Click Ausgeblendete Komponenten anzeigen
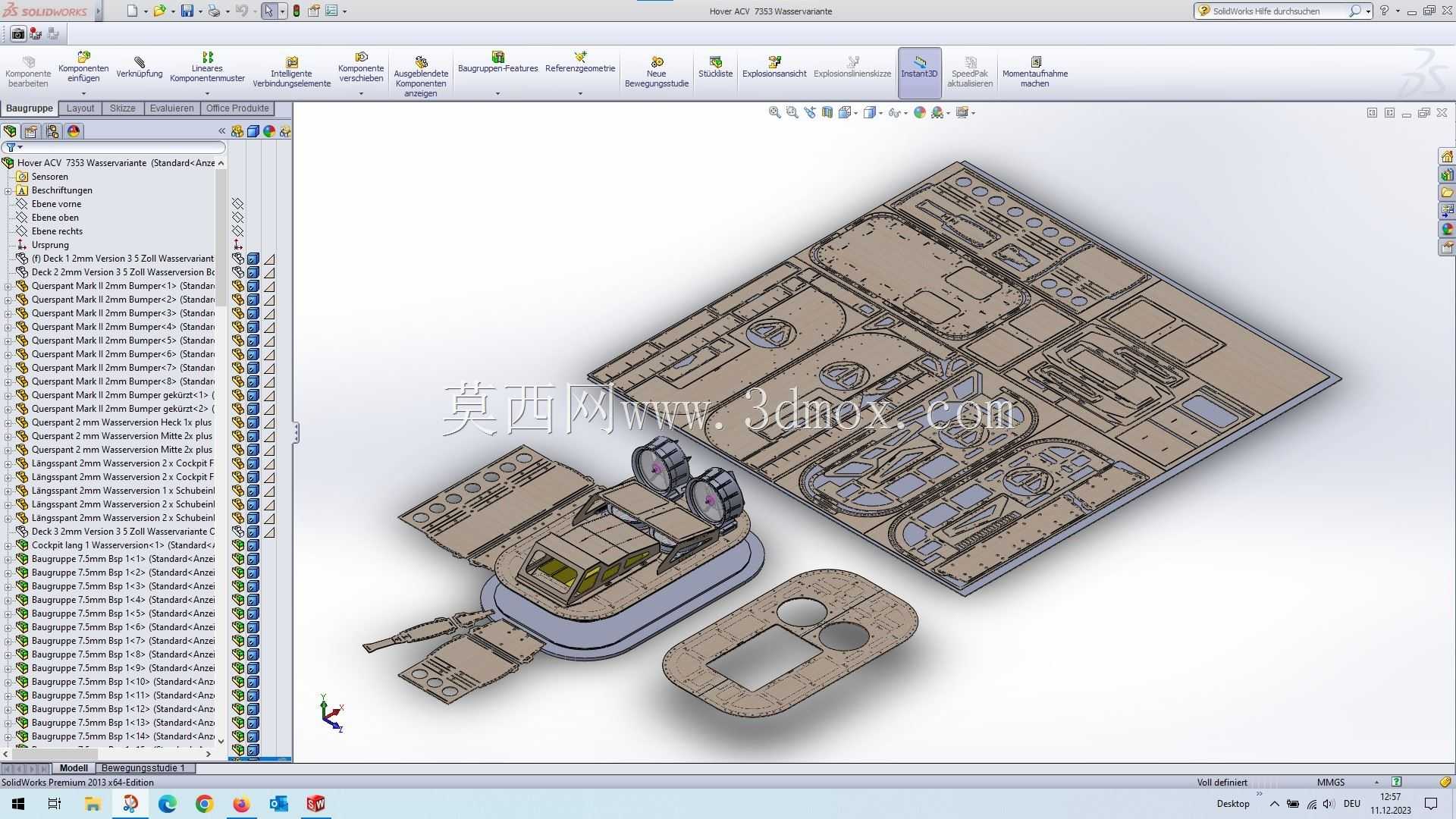The height and width of the screenshot is (819, 1456). 421,76
